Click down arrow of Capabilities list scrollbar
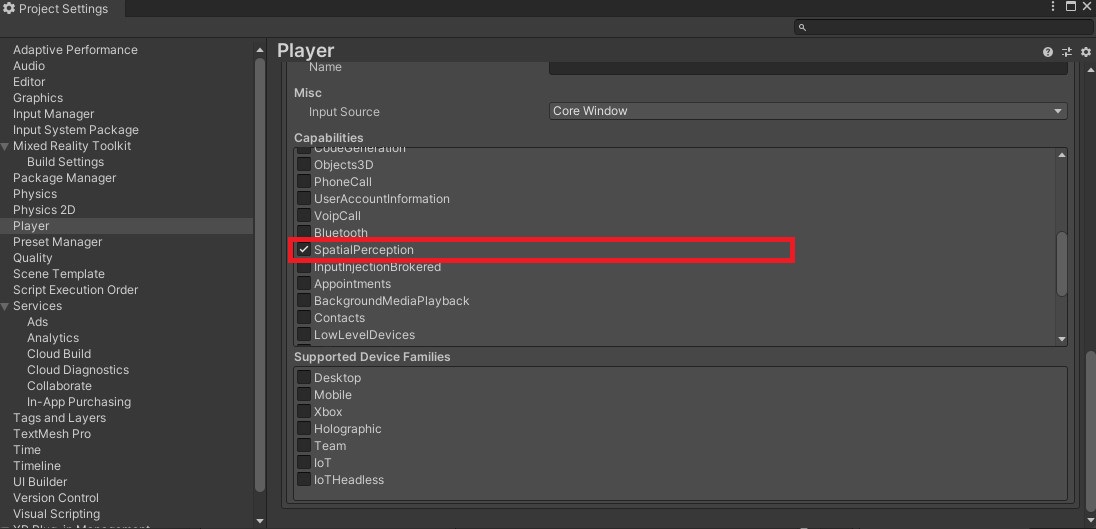 1062,339
